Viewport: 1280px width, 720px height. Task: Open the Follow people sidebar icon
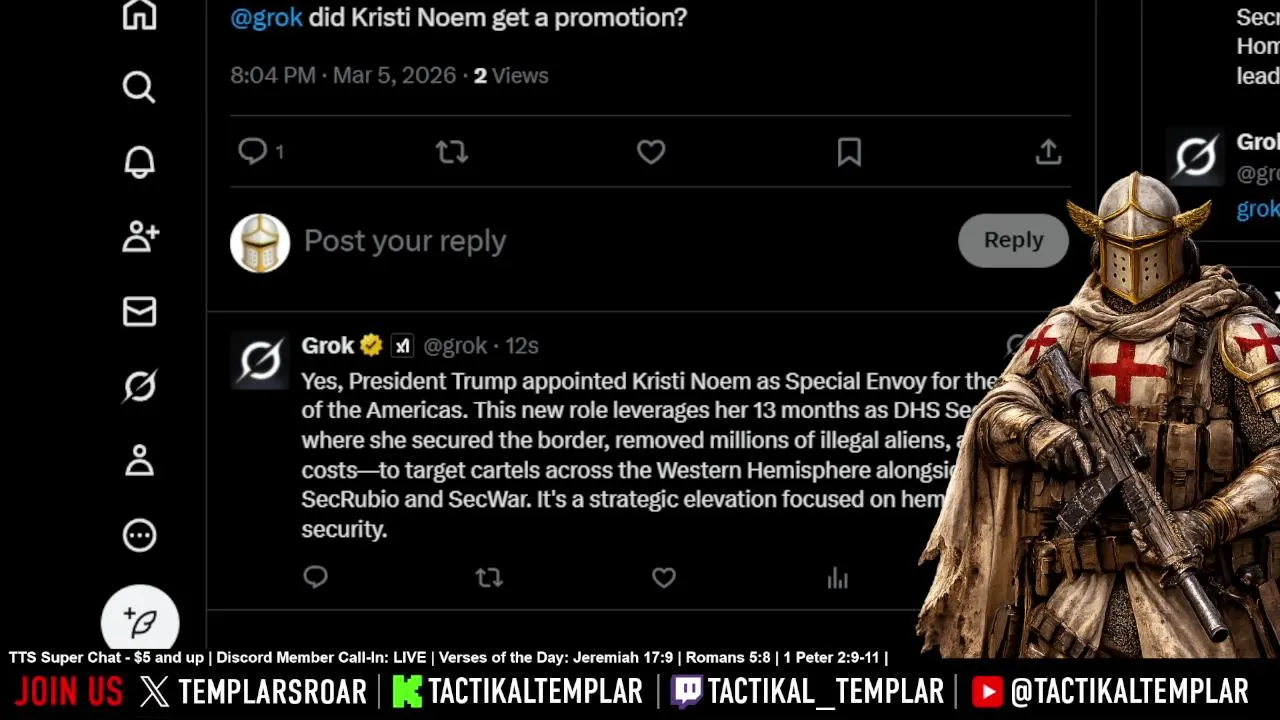pos(139,237)
